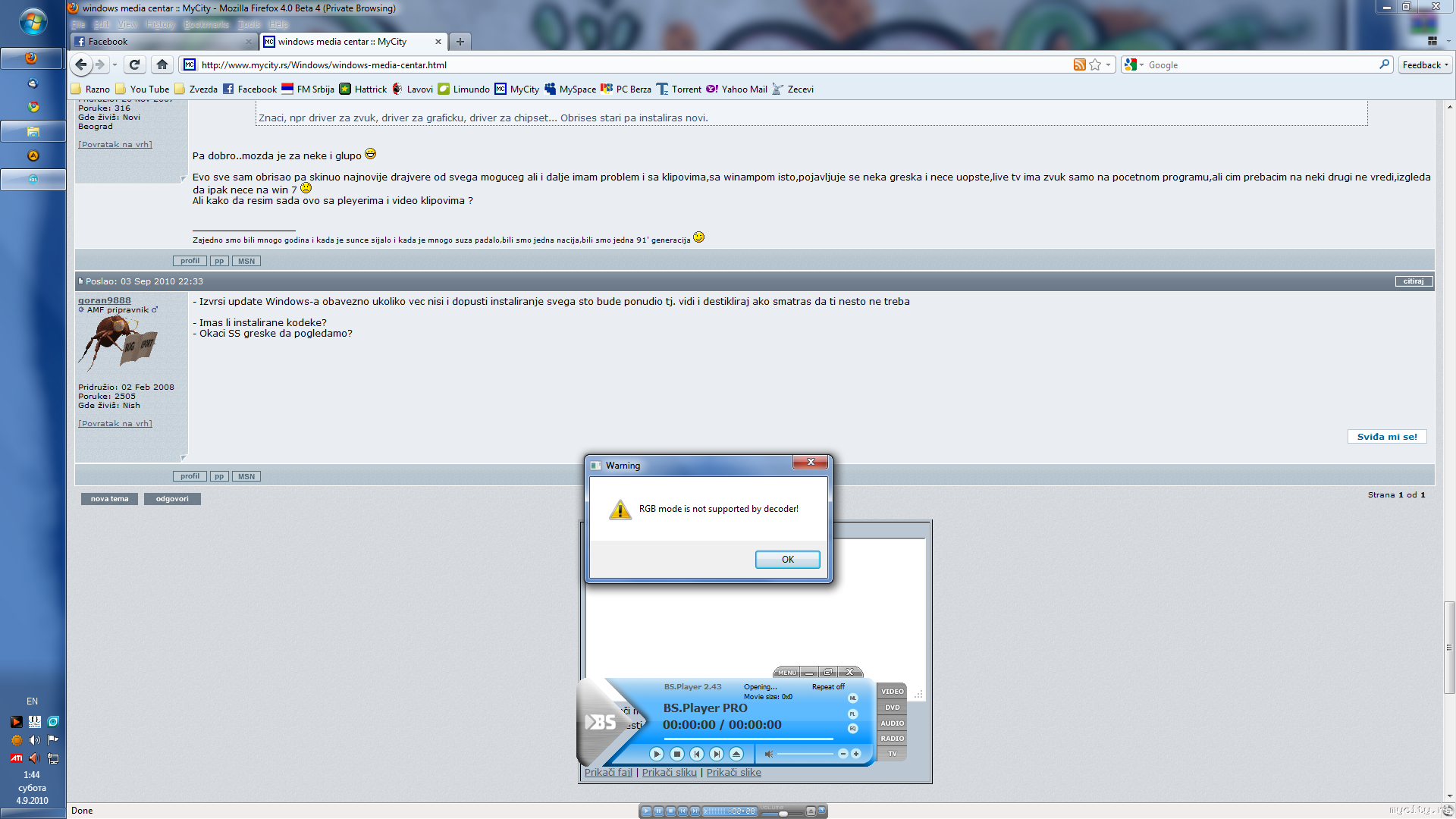The image size is (1456, 819).
Task: Click the page vertical scrollbar thumb
Action: [x=1449, y=648]
